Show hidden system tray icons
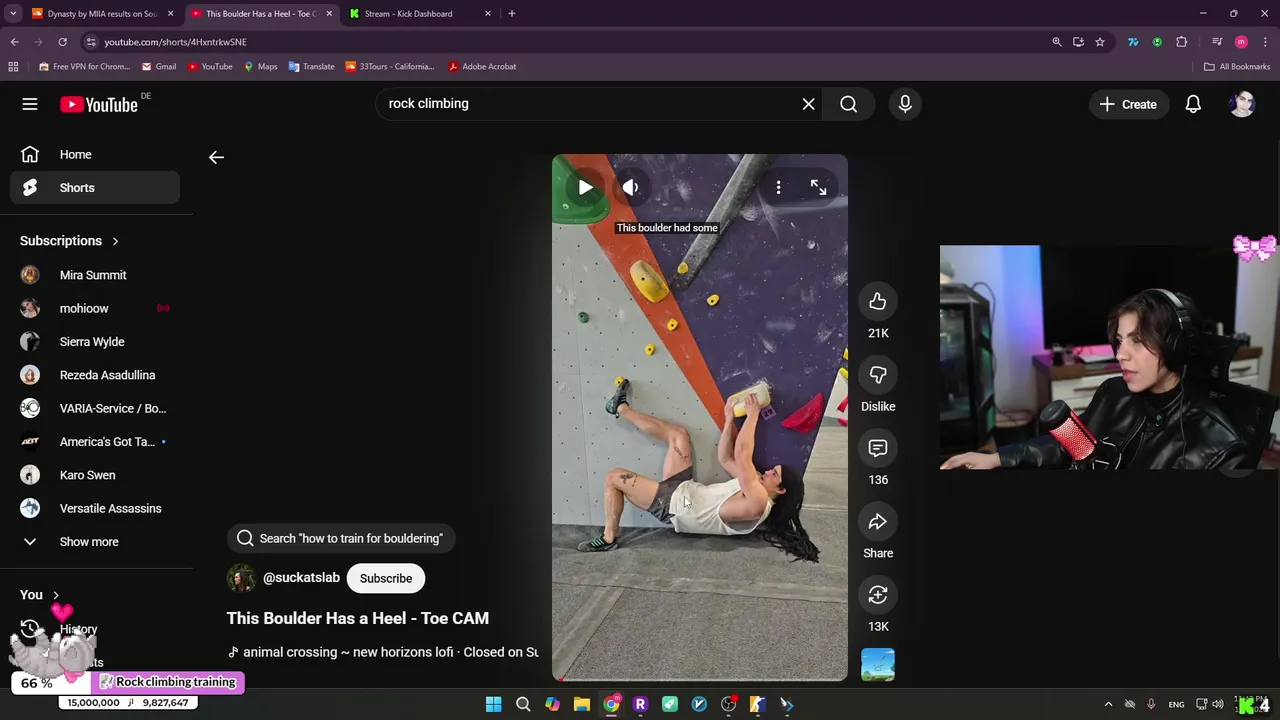The width and height of the screenshot is (1280, 720). tap(1108, 704)
